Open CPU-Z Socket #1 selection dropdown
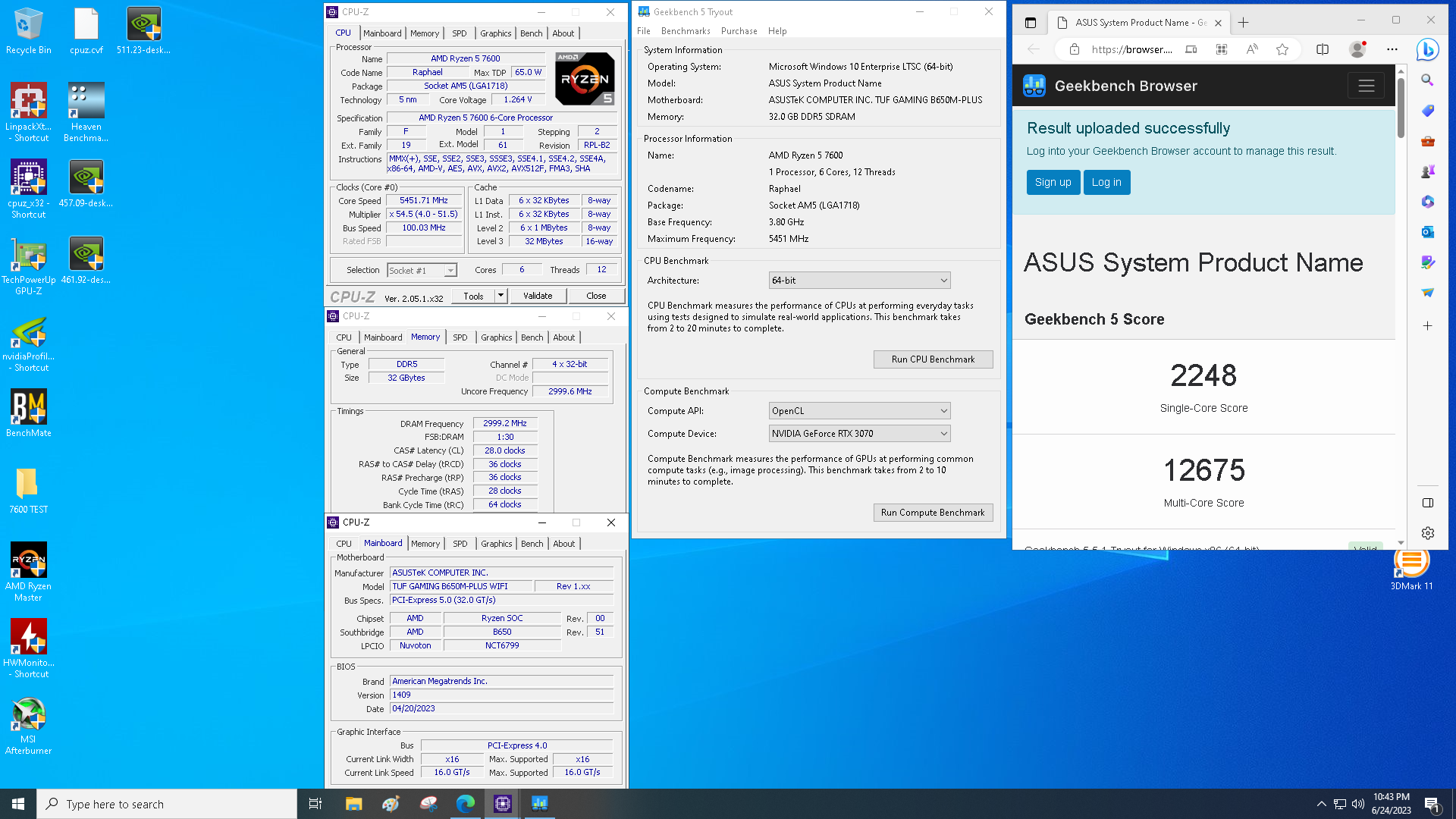Viewport: 1456px width, 819px height. click(x=422, y=271)
